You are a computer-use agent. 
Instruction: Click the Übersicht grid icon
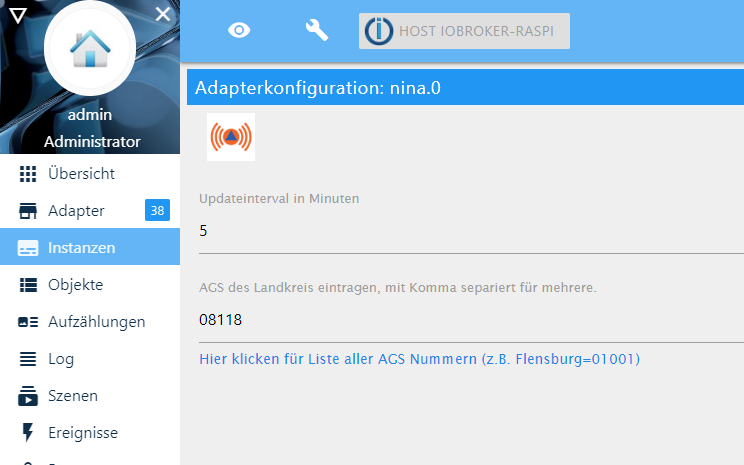click(28, 173)
